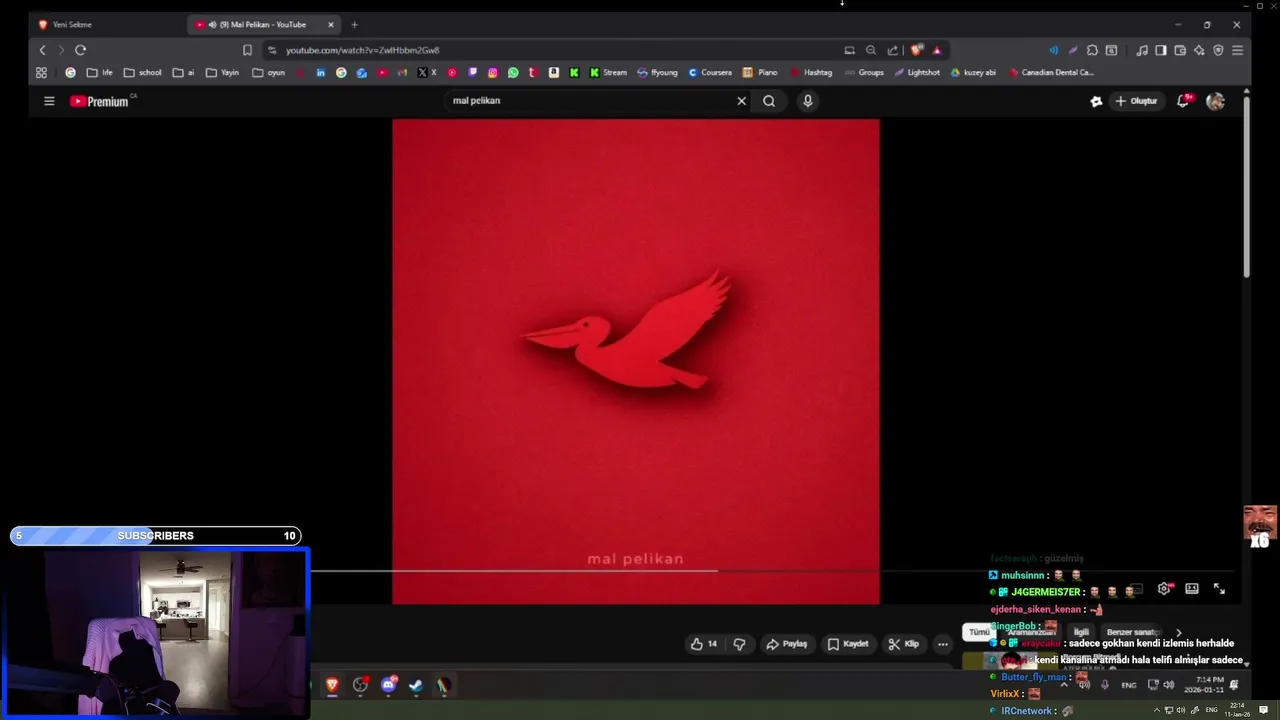Image resolution: width=1280 pixels, height=720 pixels.
Task: Run the YouTube search with magnifier button
Action: pos(769,101)
